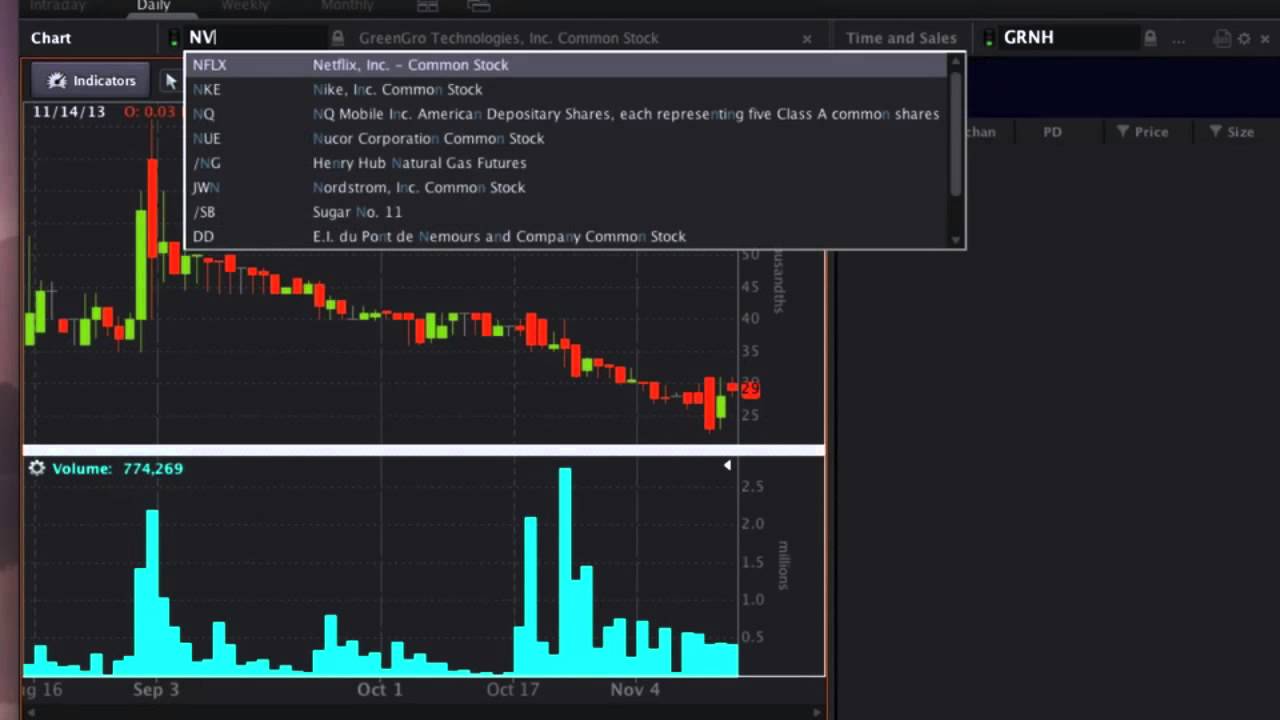Image resolution: width=1280 pixels, height=720 pixels.
Task: Switch to the Monthly tab
Action: click(346, 6)
